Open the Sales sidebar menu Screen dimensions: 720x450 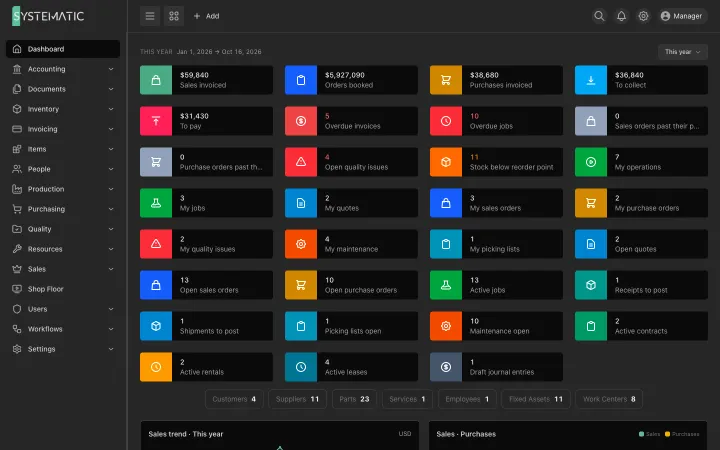(x=63, y=269)
